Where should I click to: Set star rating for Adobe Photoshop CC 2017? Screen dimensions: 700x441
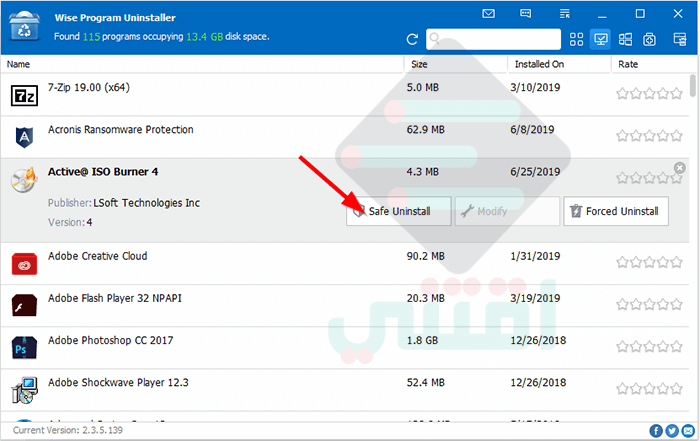tap(650, 346)
